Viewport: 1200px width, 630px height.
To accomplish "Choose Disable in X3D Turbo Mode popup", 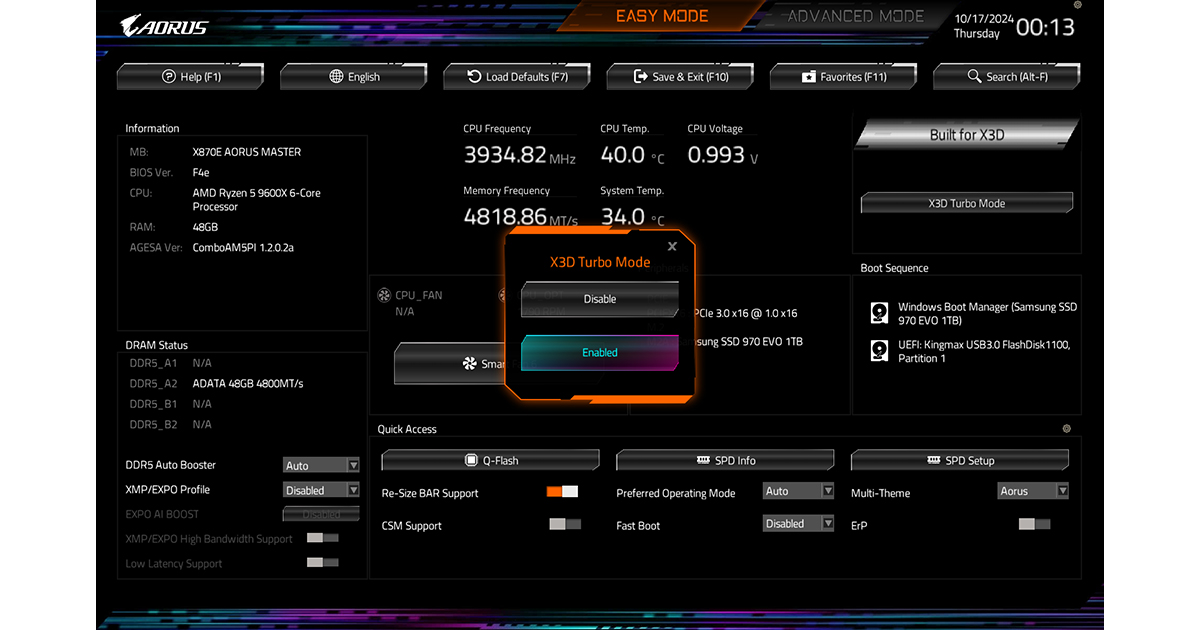I will (600, 299).
